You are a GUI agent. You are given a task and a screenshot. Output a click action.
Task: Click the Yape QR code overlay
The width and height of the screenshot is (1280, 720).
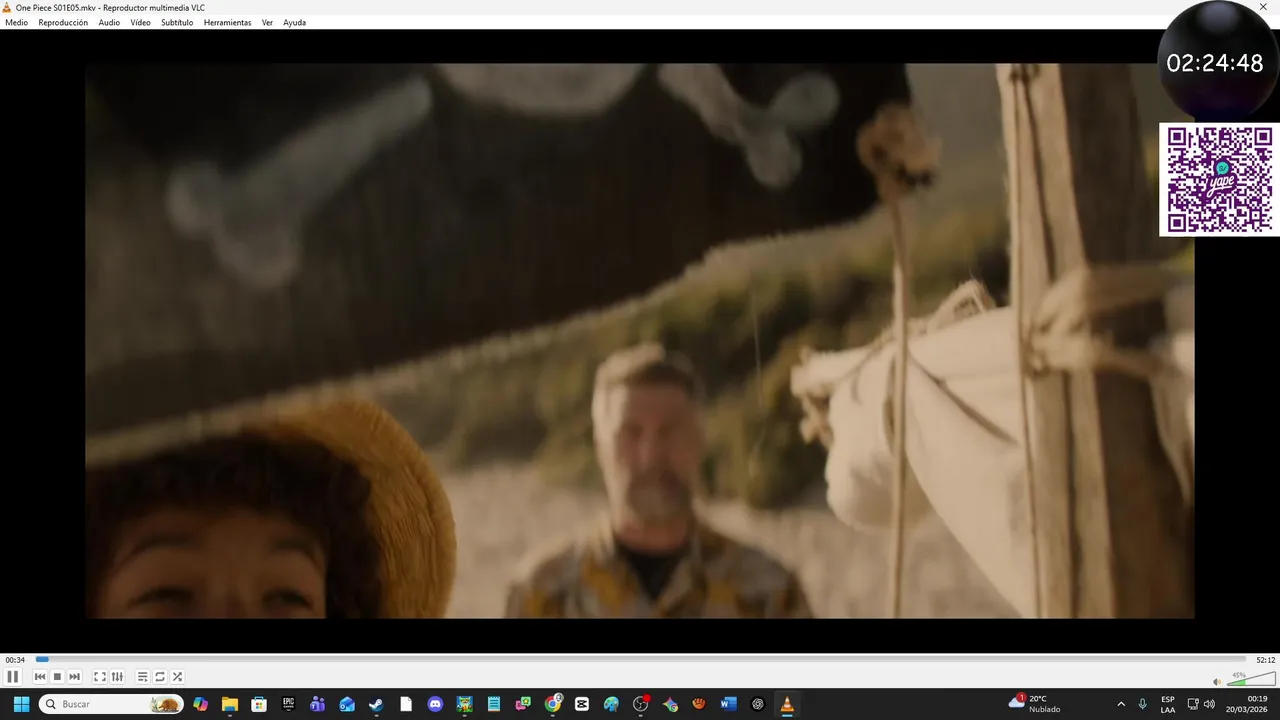click(1219, 180)
